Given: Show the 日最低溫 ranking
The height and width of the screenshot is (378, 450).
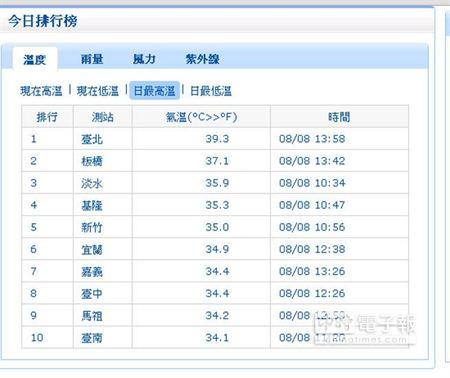Looking at the screenshot, I should coord(211,91).
